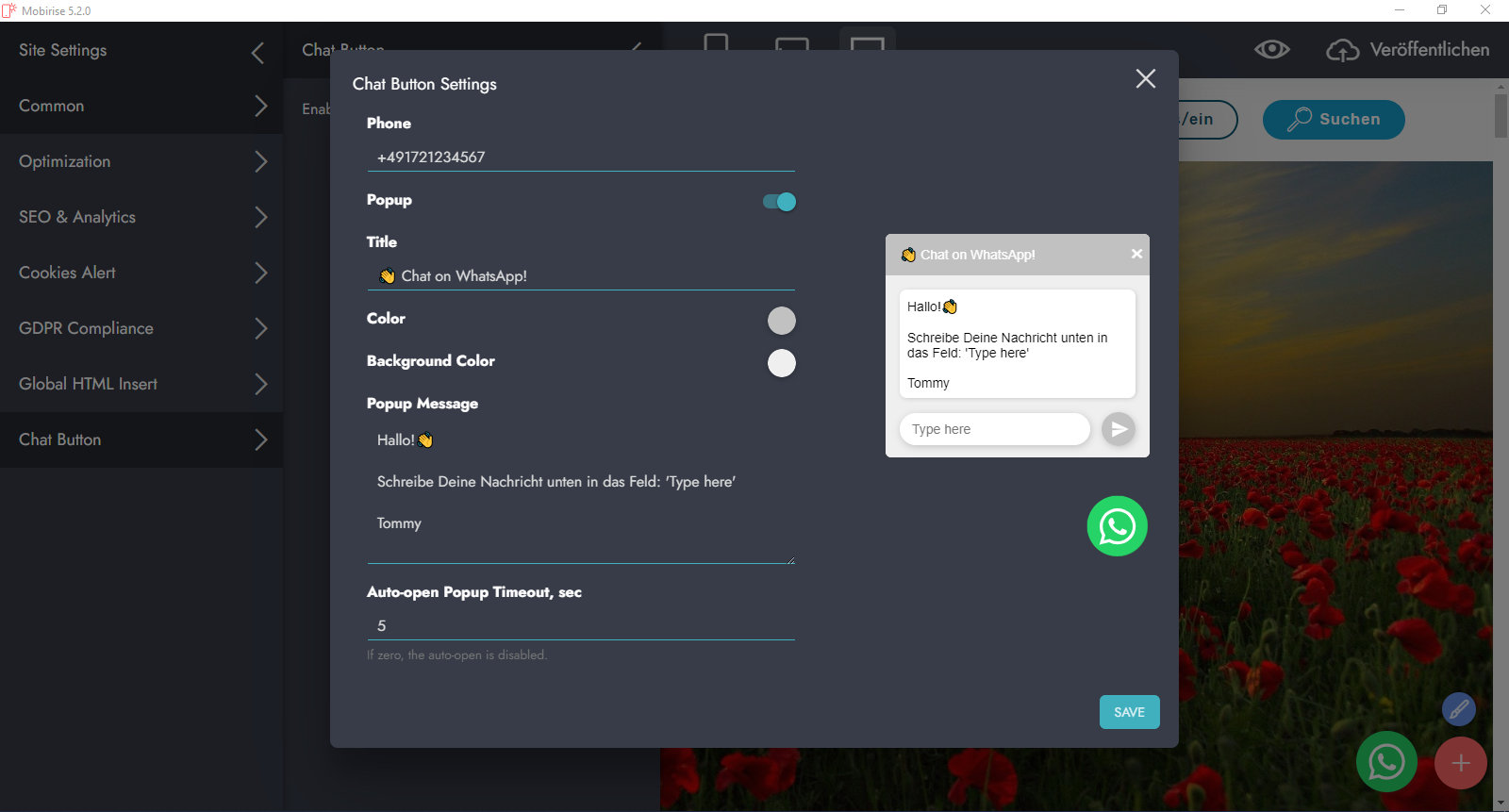Click the cloud upload publish icon
The height and width of the screenshot is (812, 1509).
click(x=1342, y=50)
